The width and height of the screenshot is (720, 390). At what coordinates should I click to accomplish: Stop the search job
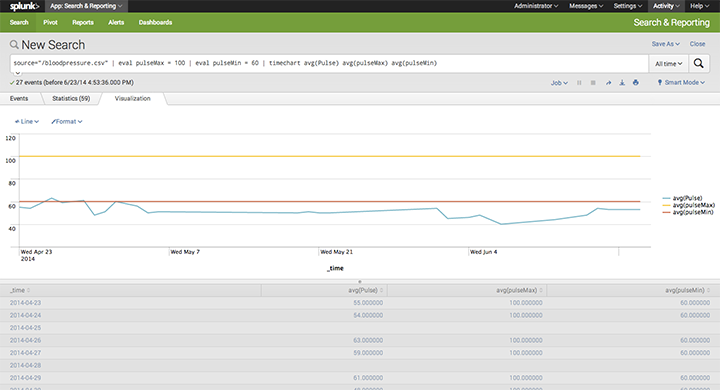click(x=593, y=83)
